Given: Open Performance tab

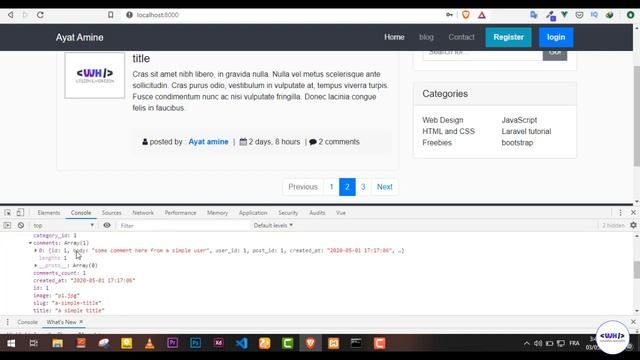Looking at the screenshot, I should click(x=180, y=213).
